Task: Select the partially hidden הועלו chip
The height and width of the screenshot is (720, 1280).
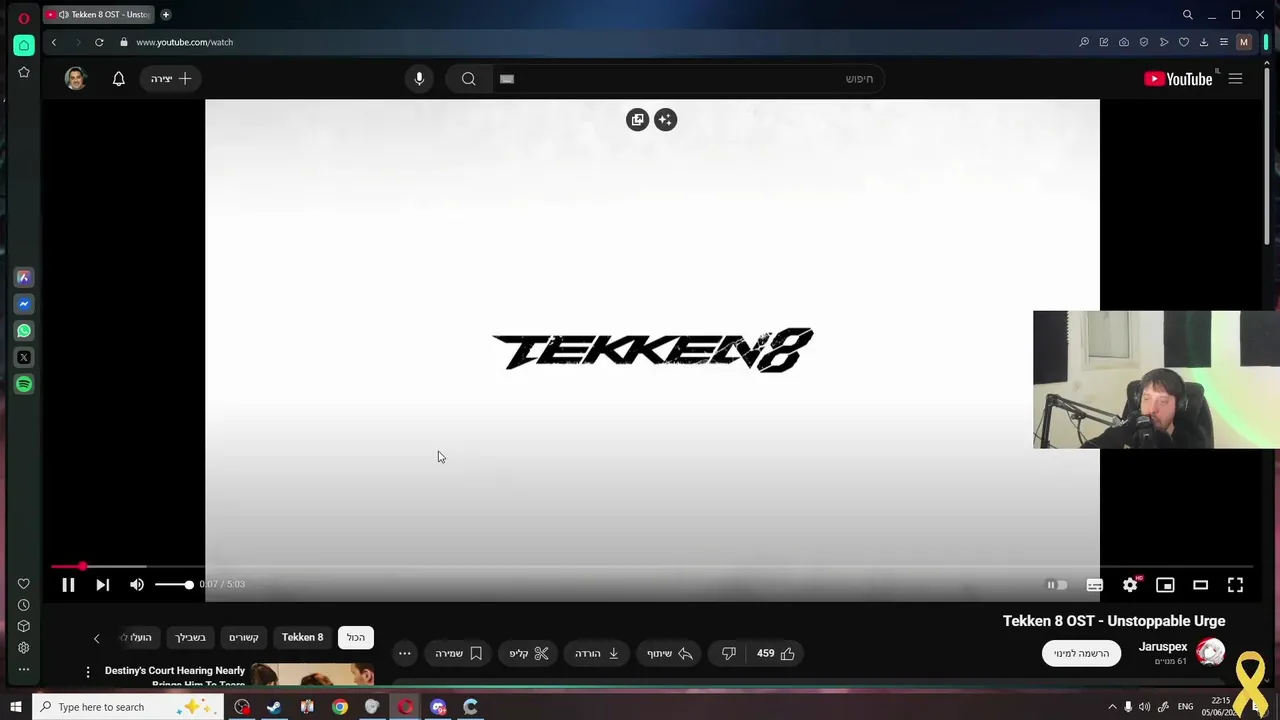Action: pos(139,637)
